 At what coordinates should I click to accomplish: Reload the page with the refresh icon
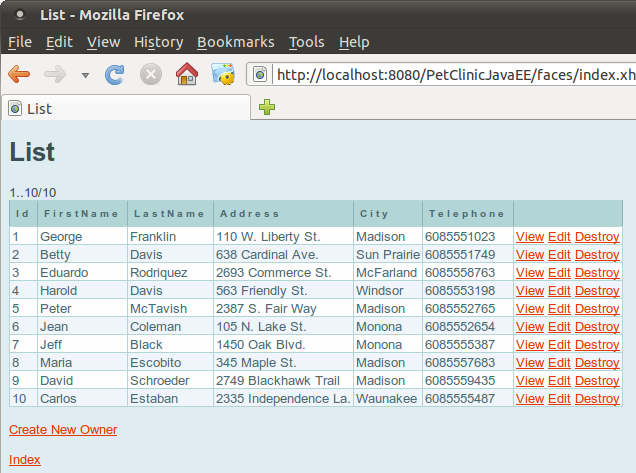[x=115, y=74]
